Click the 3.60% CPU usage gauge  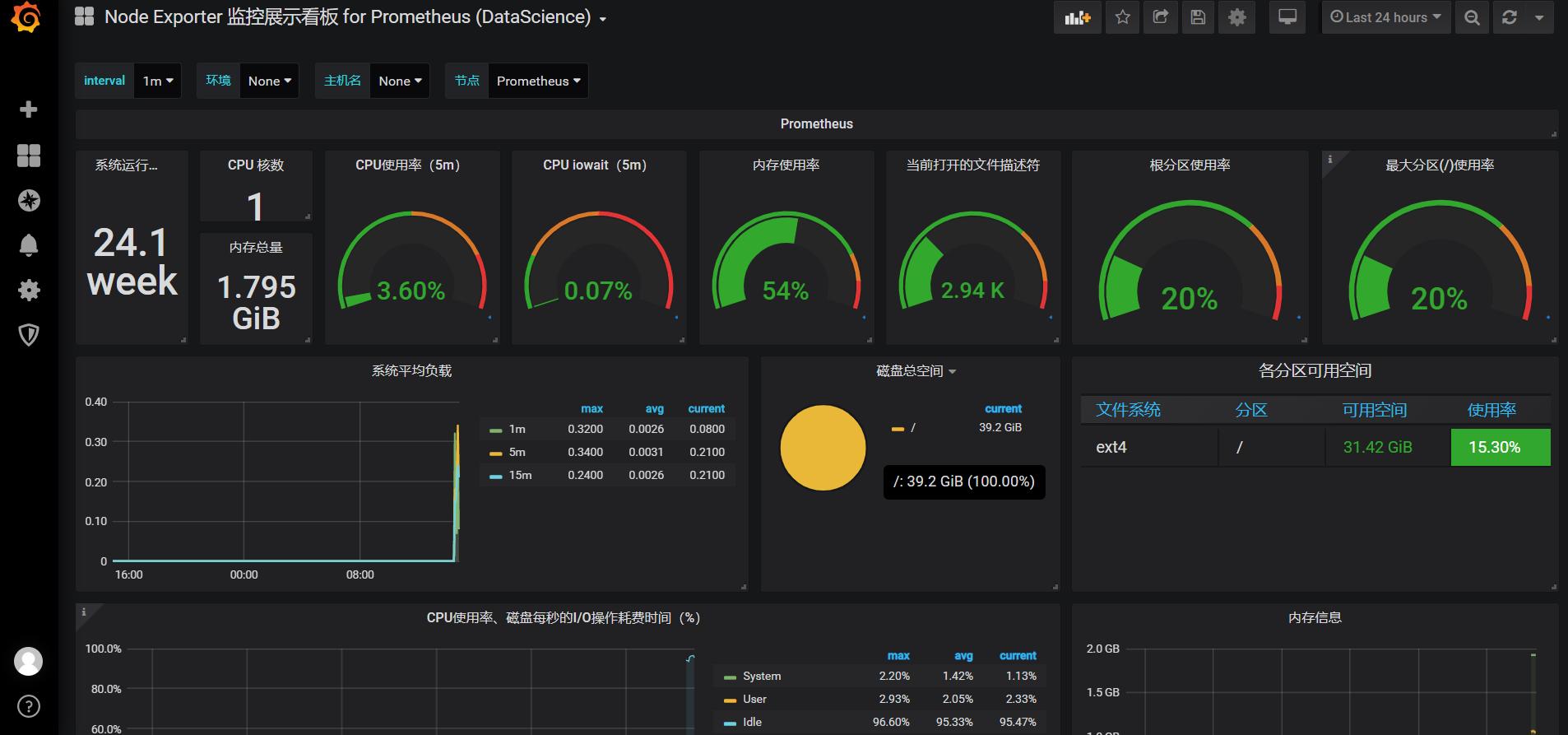[x=411, y=262]
